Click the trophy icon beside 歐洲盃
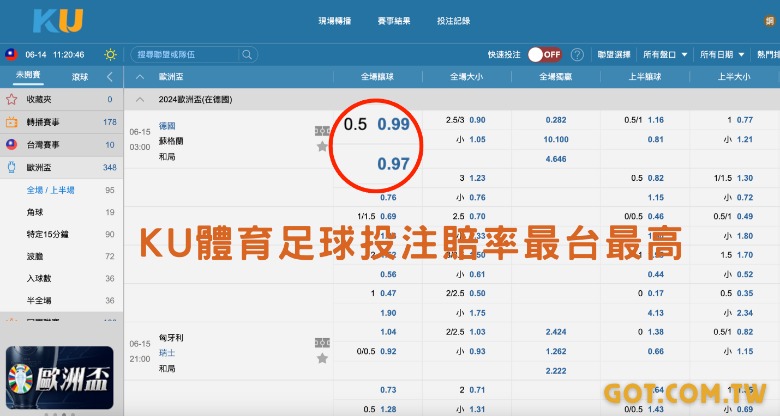This screenshot has width=780, height=416. [11, 168]
